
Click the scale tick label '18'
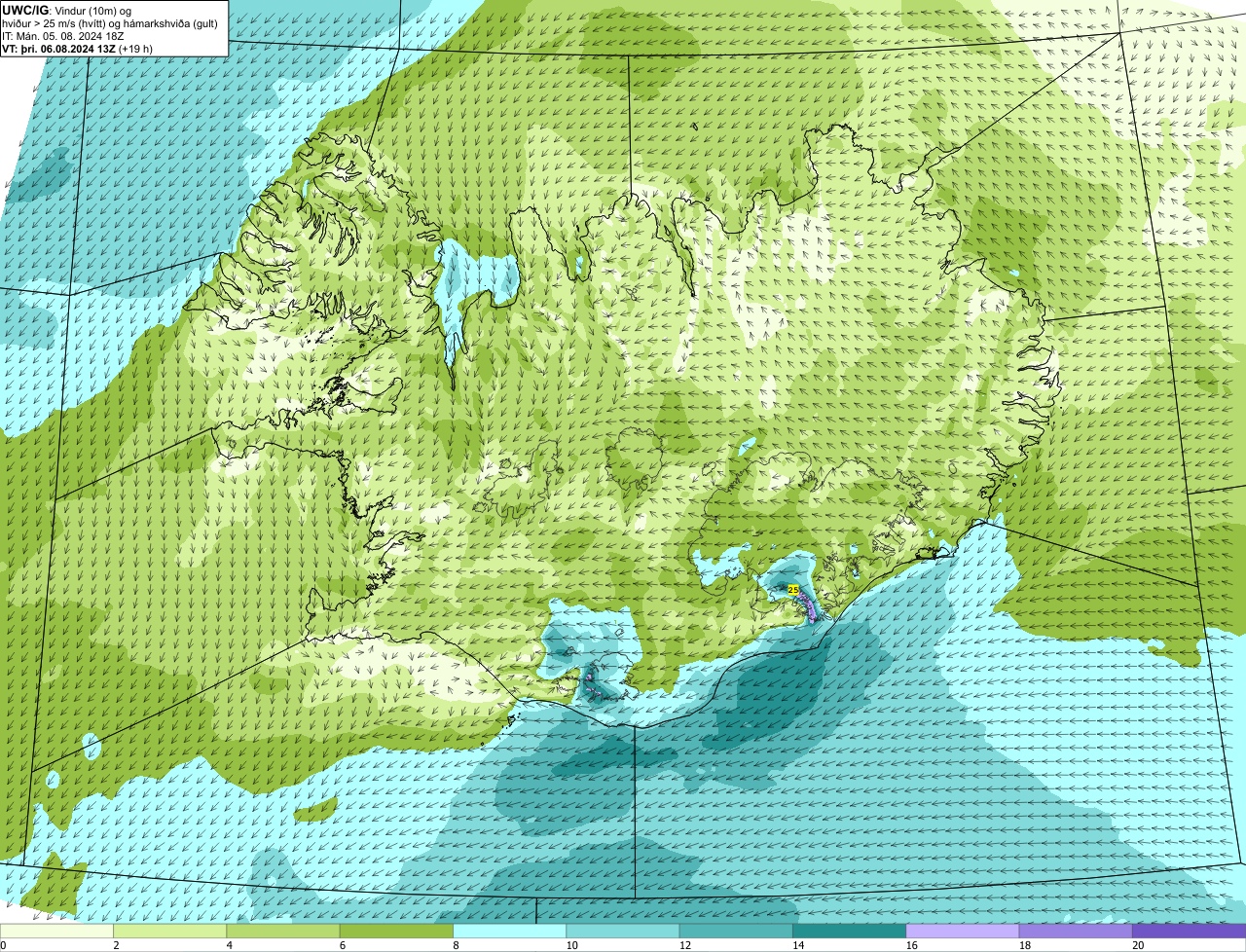(x=1025, y=945)
